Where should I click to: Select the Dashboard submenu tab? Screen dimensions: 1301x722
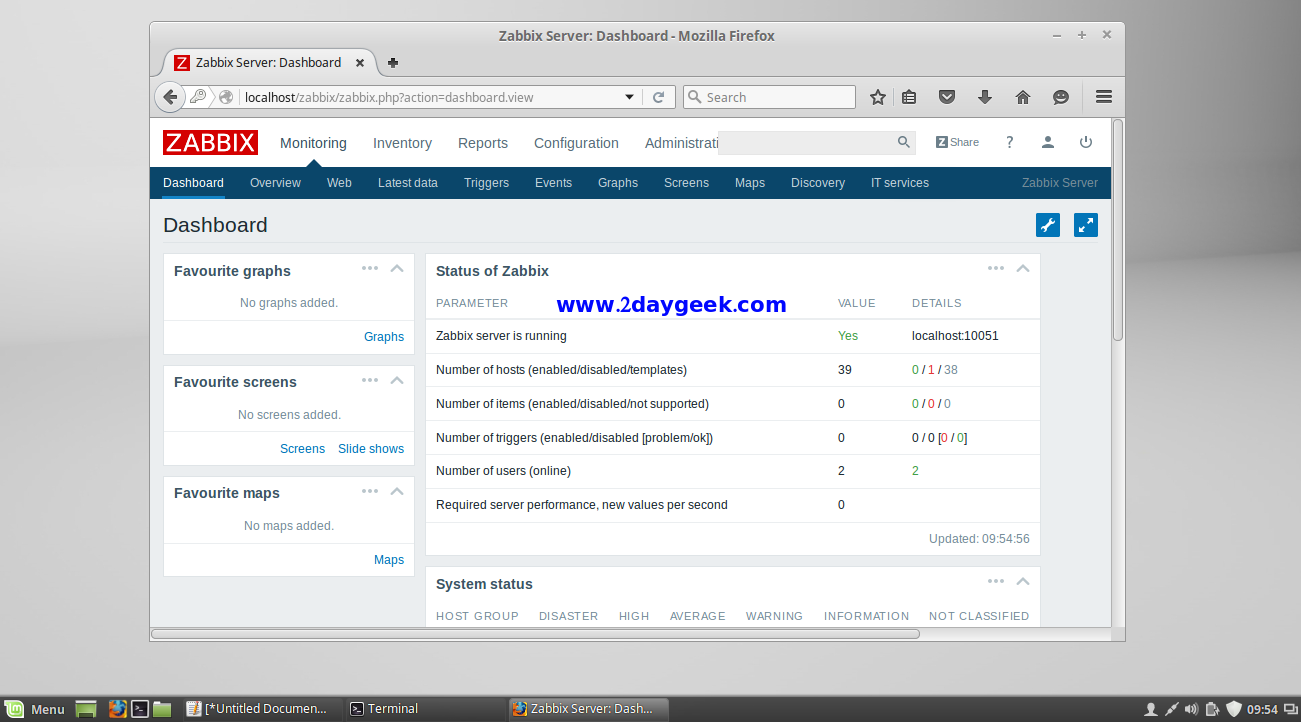click(193, 183)
